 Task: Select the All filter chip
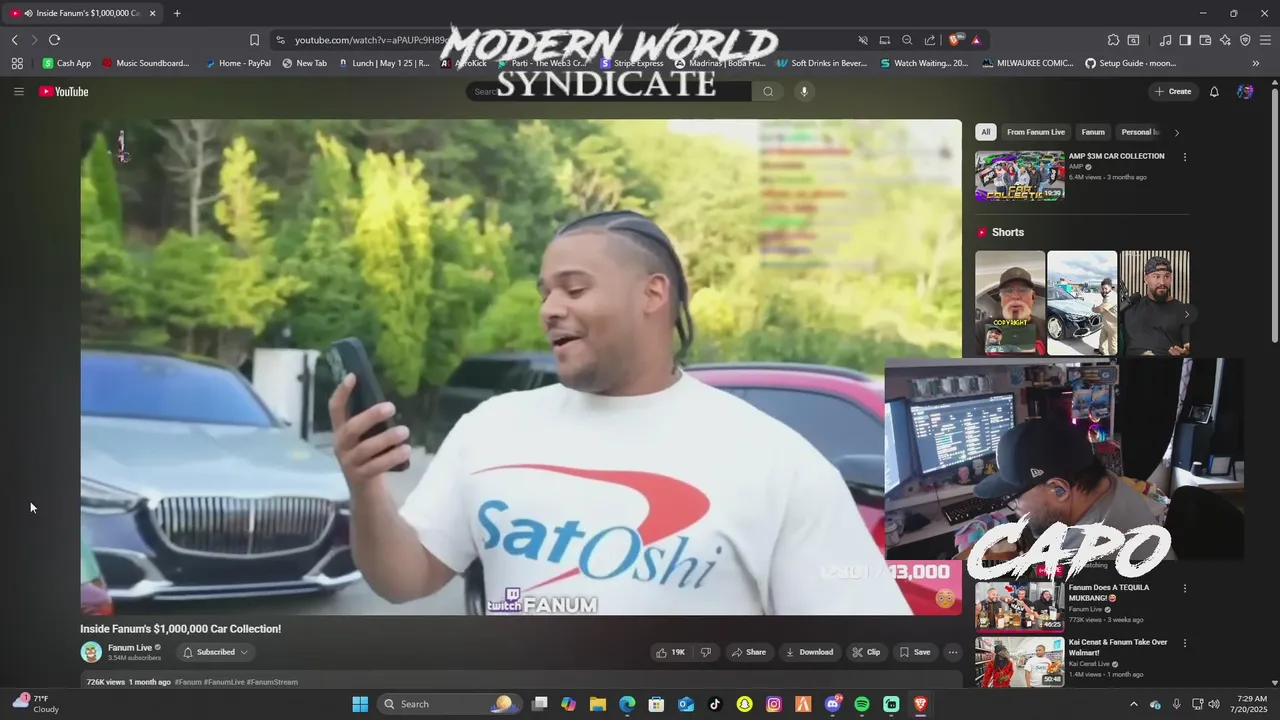[986, 132]
